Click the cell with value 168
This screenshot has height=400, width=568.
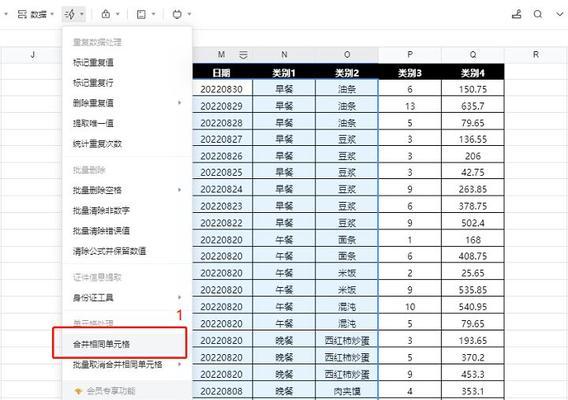click(x=473, y=239)
